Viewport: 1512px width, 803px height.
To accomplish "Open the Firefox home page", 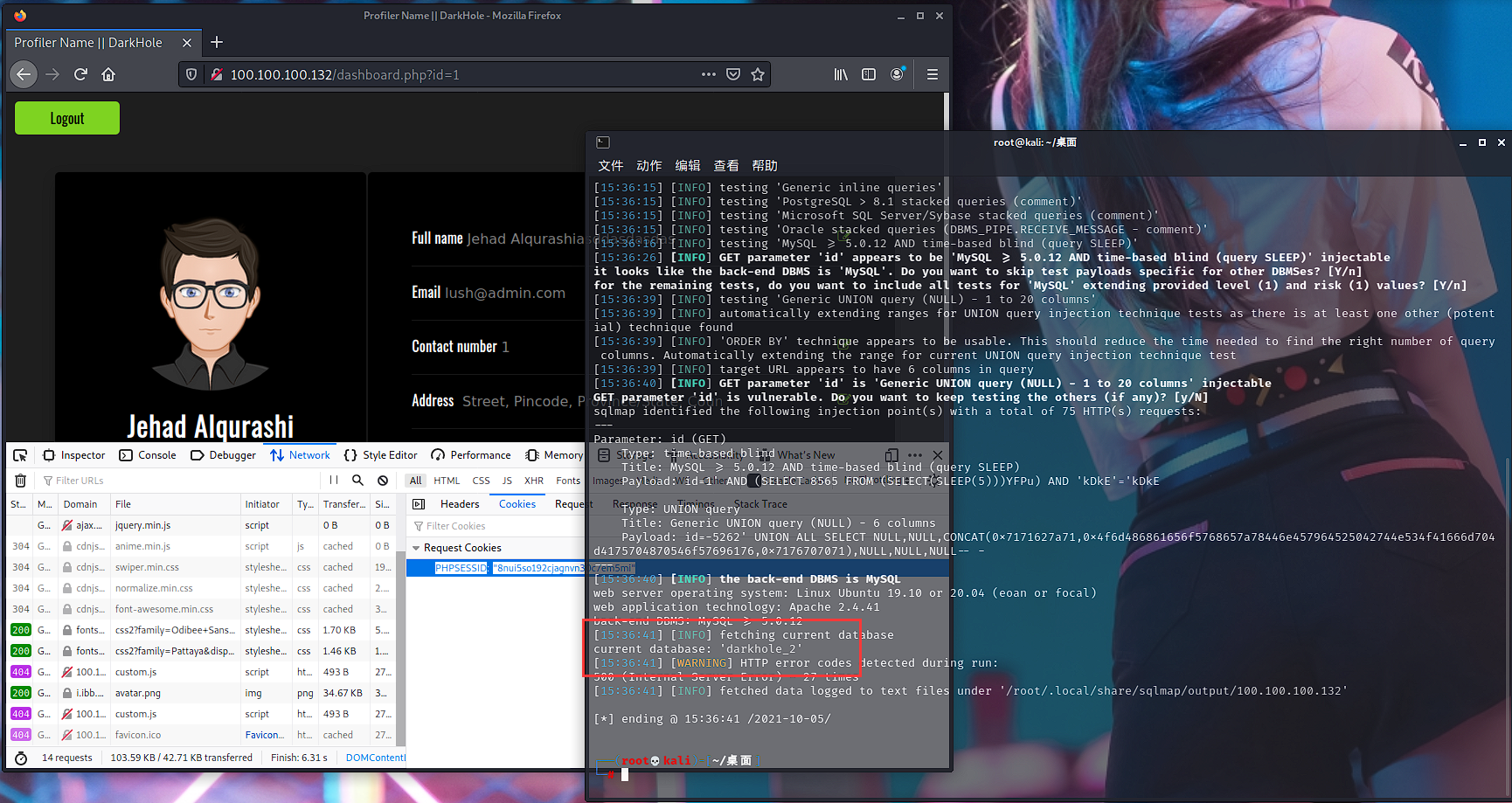I will coord(108,74).
